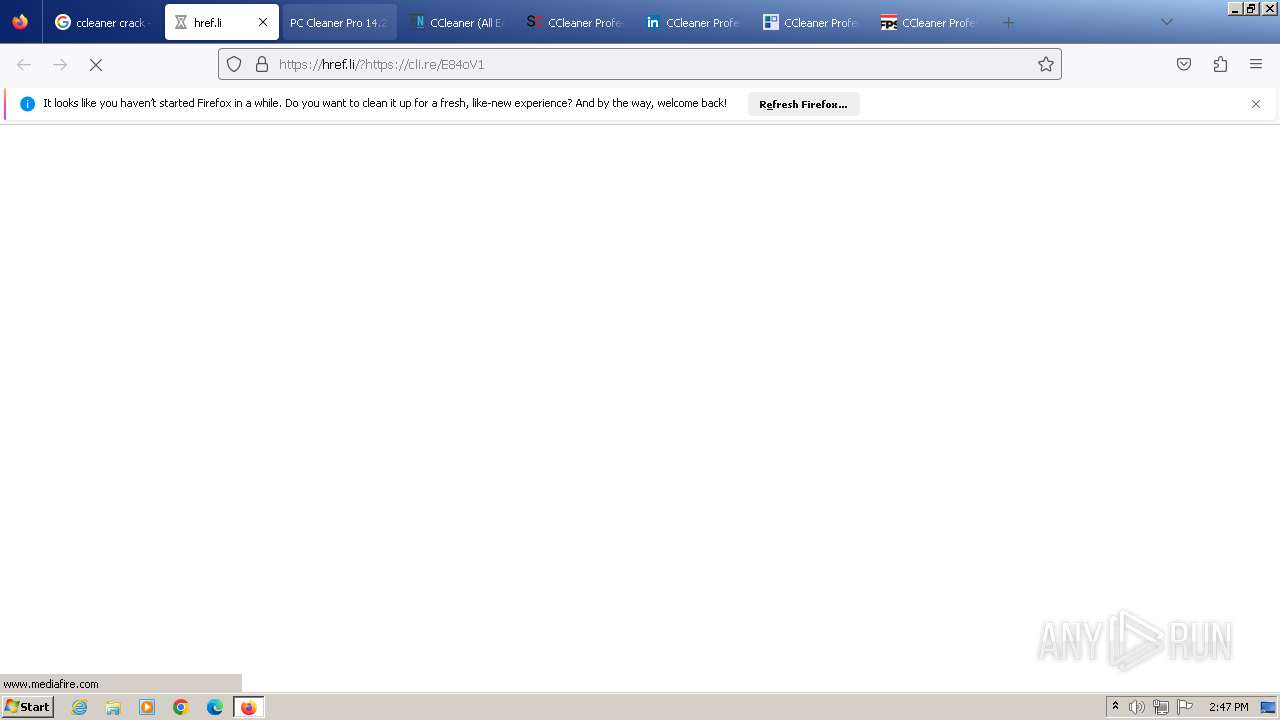Viewport: 1280px width, 720px height.
Task: Minimize the Firefox window
Action: tap(1236, 8)
